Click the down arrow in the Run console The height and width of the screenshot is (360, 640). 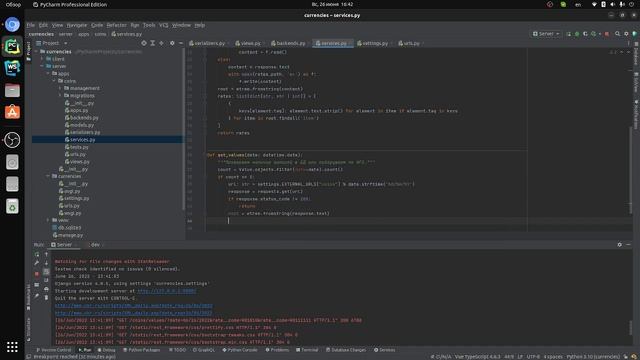point(46,263)
